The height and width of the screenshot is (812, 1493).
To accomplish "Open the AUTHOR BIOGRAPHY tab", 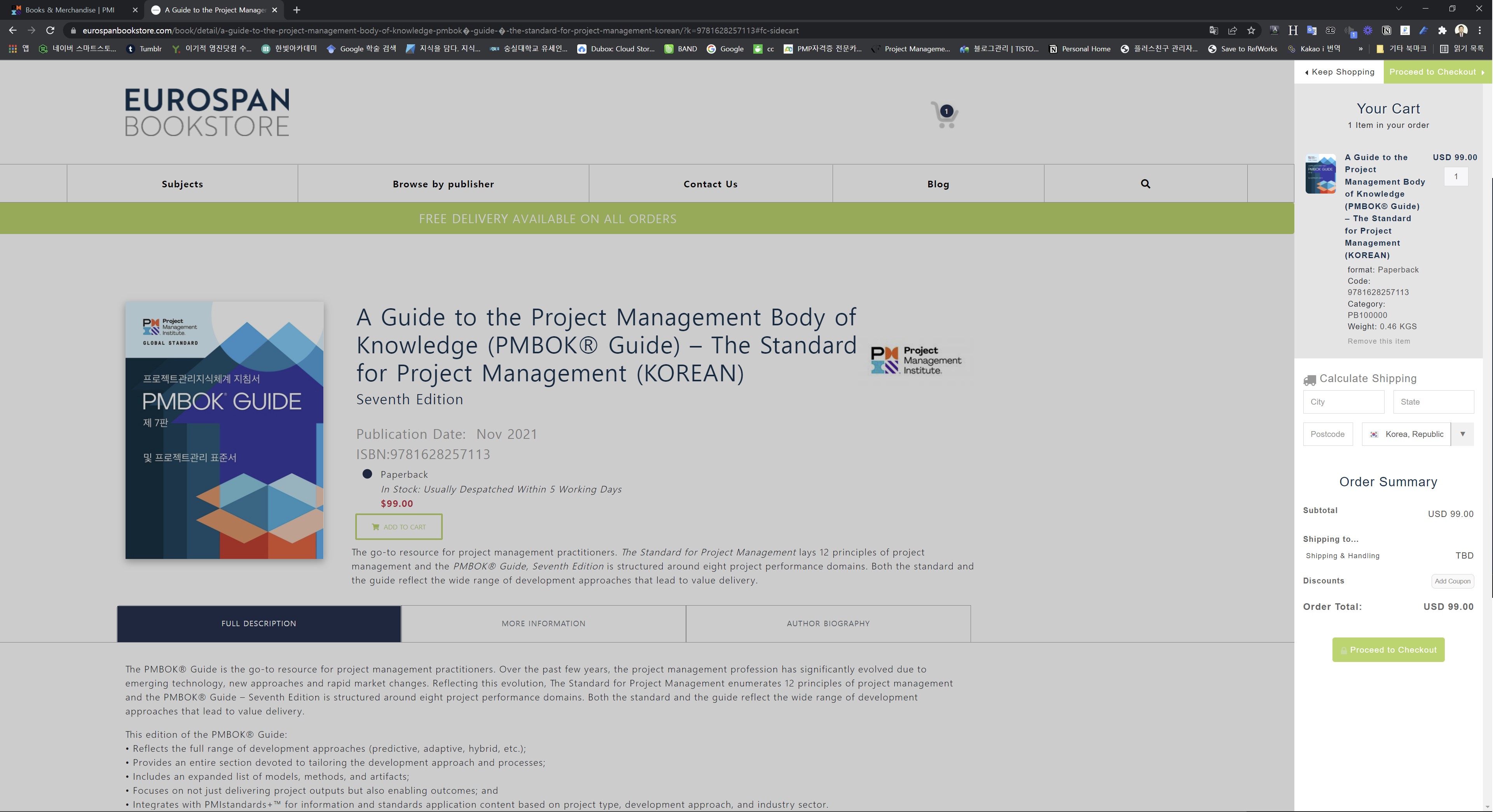I will (828, 623).
